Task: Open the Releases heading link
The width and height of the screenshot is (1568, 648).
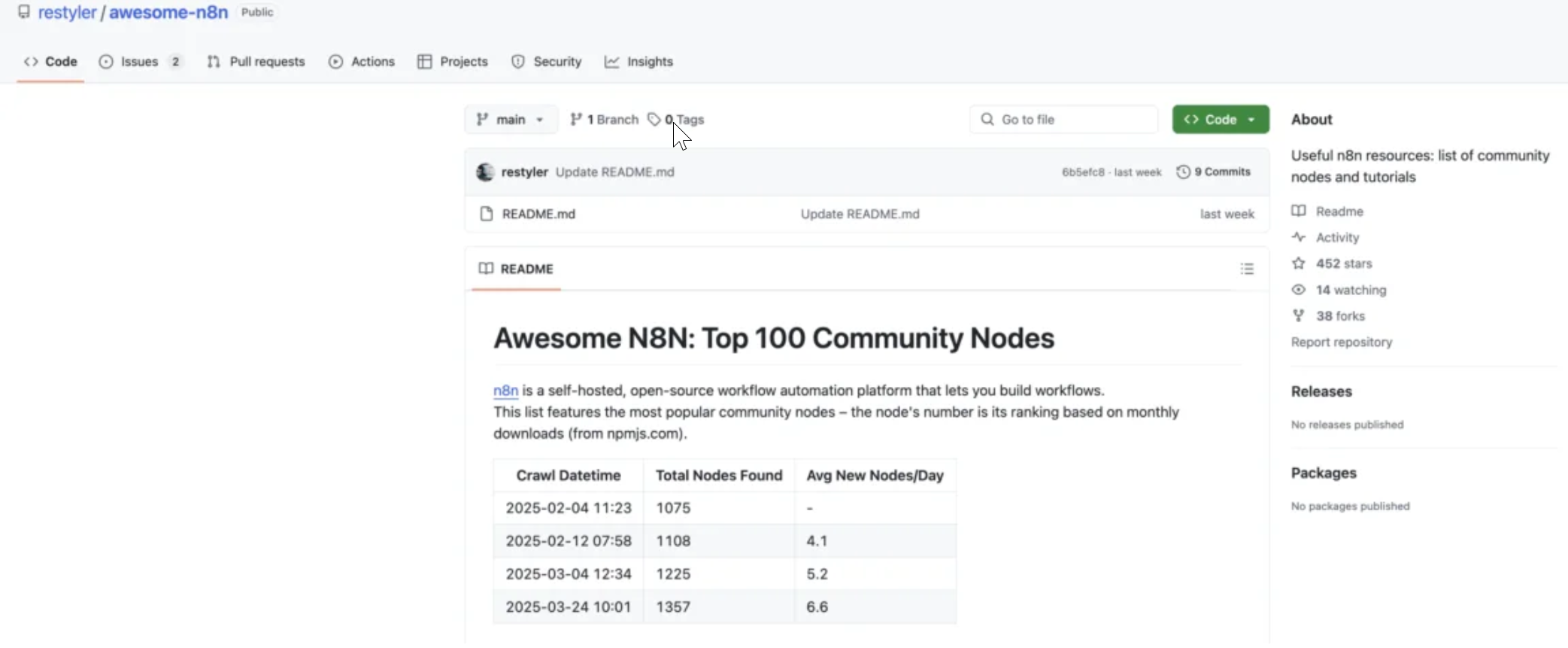Action: pos(1321,392)
